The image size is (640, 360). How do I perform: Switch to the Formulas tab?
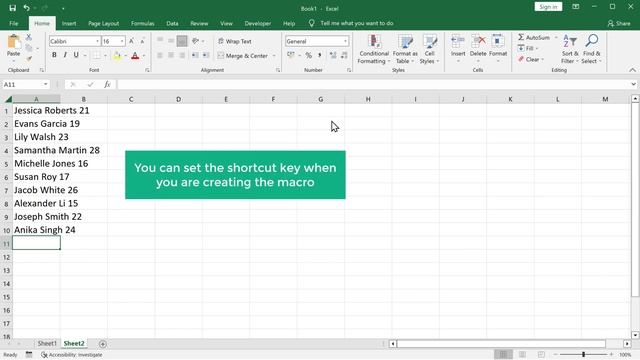point(142,23)
